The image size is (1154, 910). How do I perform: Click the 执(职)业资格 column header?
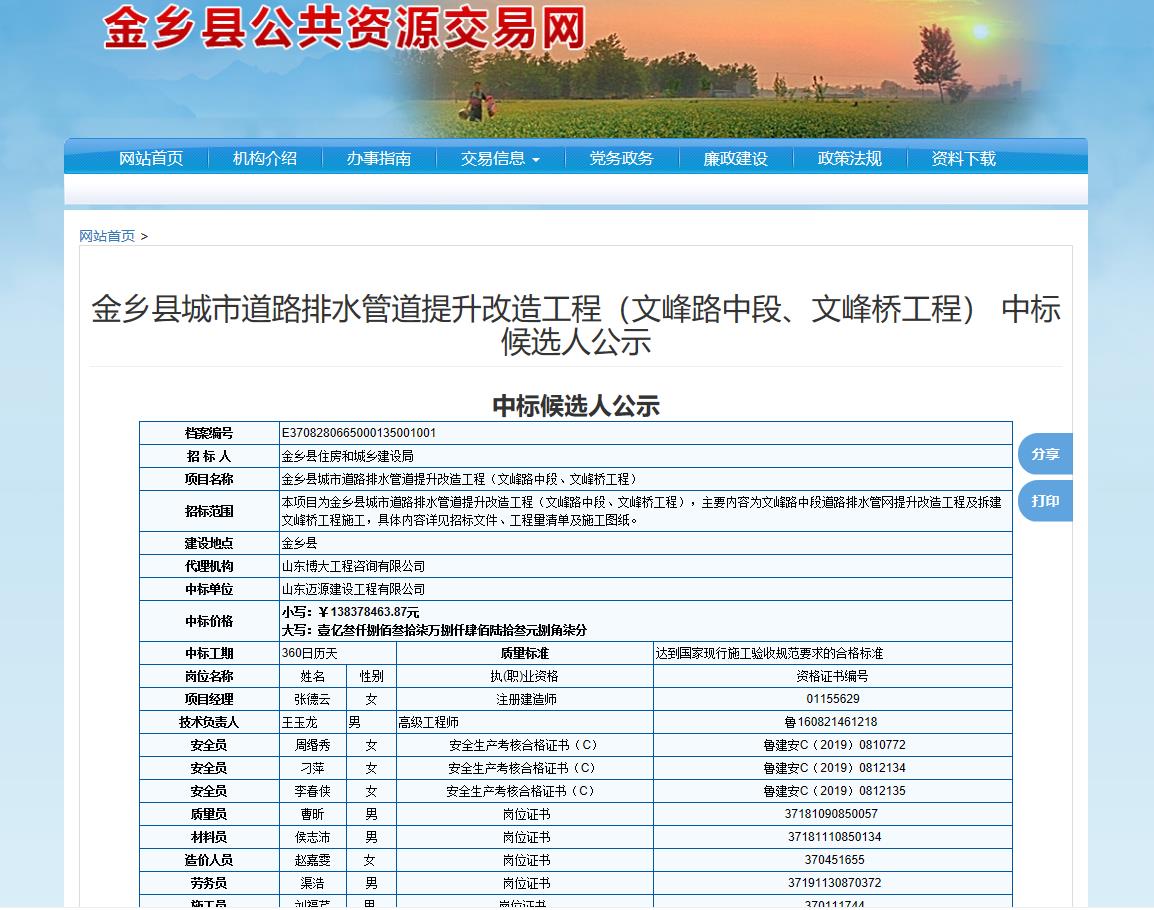[525, 676]
